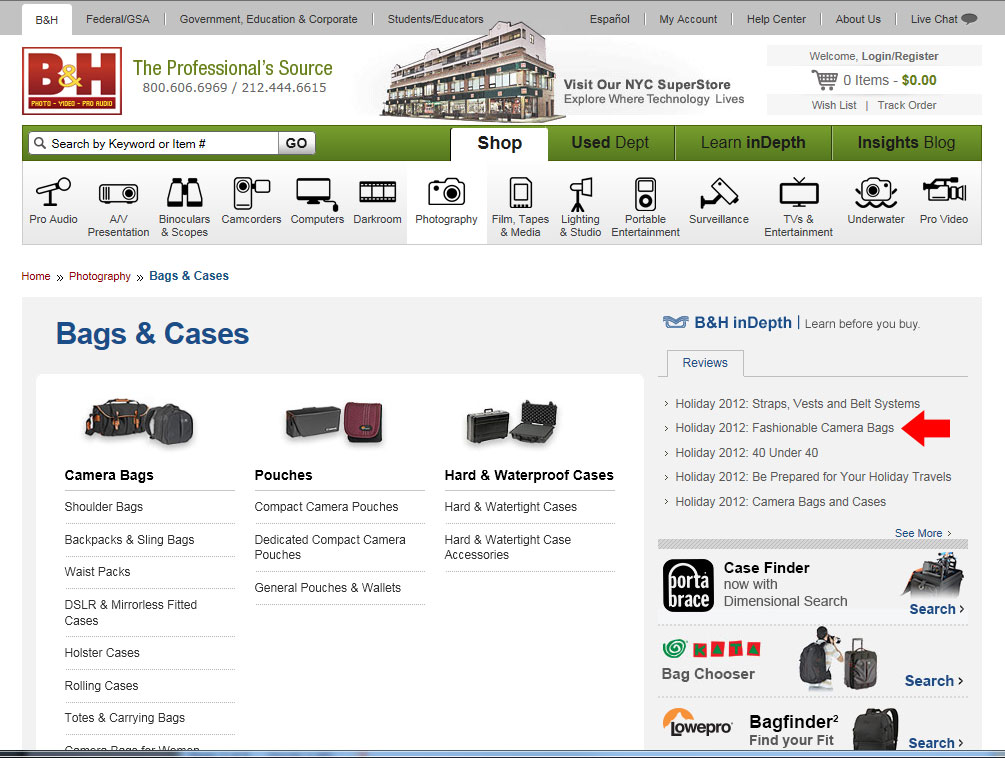The width and height of the screenshot is (1005, 758).
Task: Open the Underwater camera category
Action: pyautogui.click(x=876, y=201)
